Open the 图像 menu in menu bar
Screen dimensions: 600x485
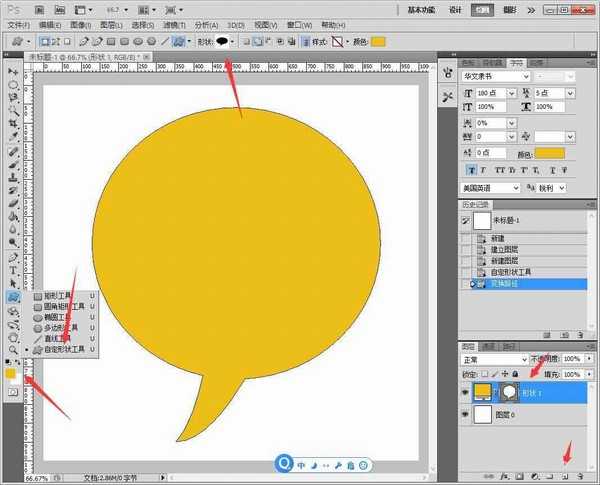pos(76,24)
